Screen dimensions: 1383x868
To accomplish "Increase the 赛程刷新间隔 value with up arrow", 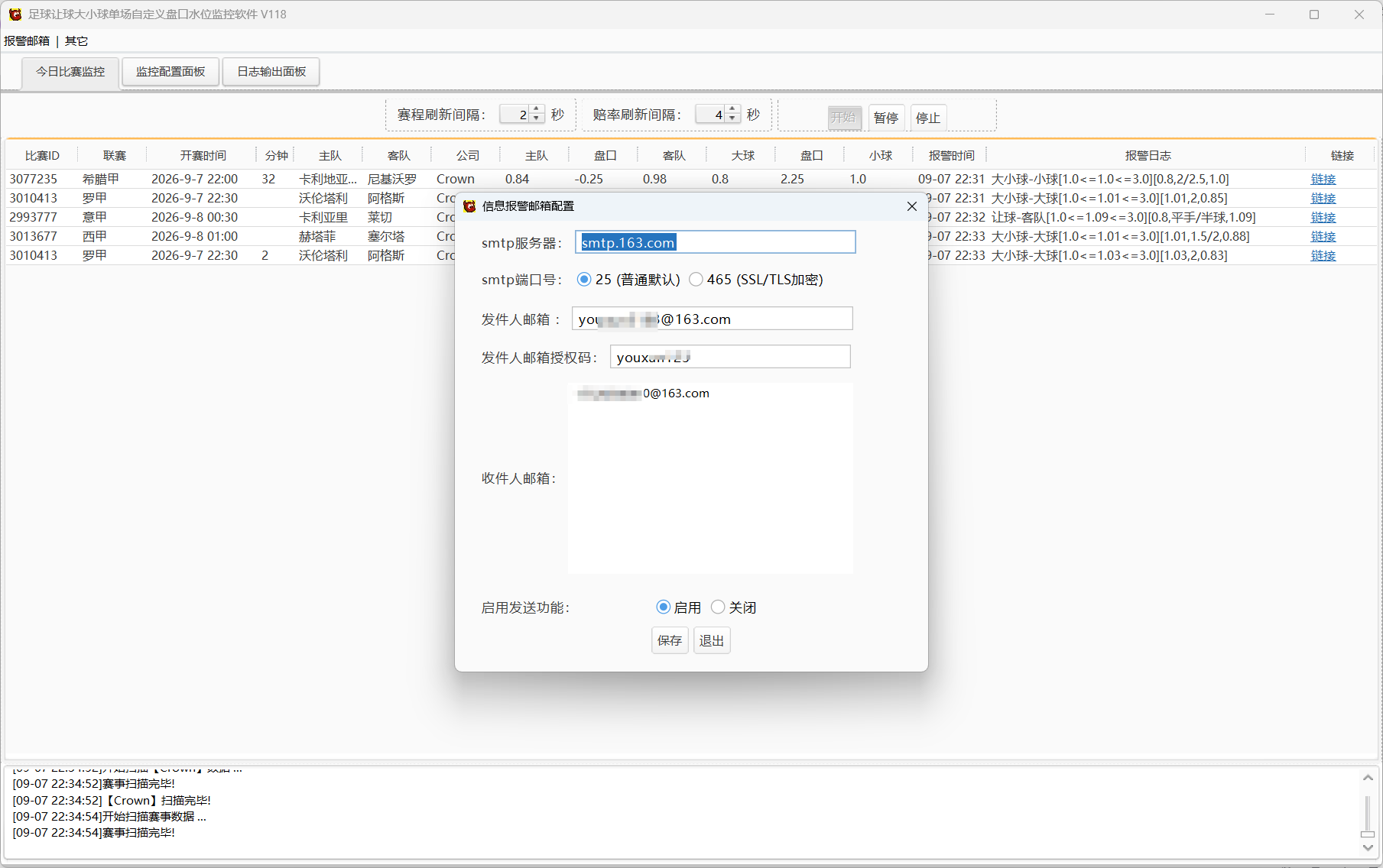I will pos(537,109).
